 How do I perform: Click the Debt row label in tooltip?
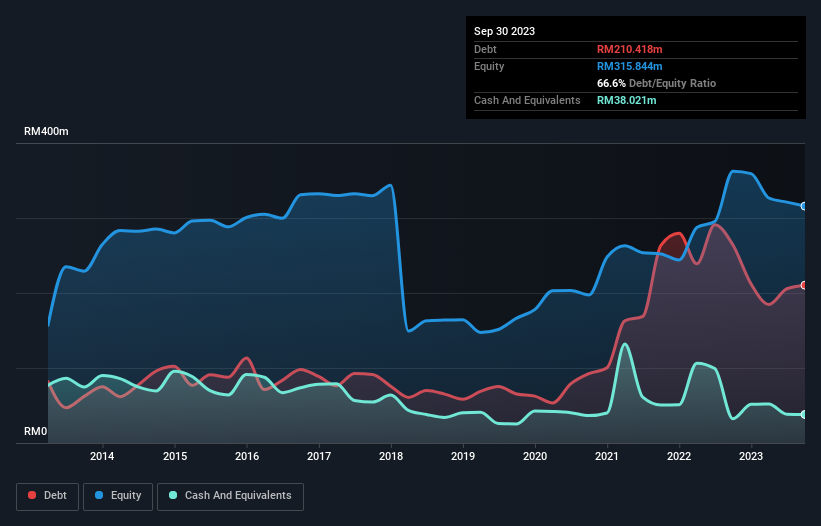point(485,49)
